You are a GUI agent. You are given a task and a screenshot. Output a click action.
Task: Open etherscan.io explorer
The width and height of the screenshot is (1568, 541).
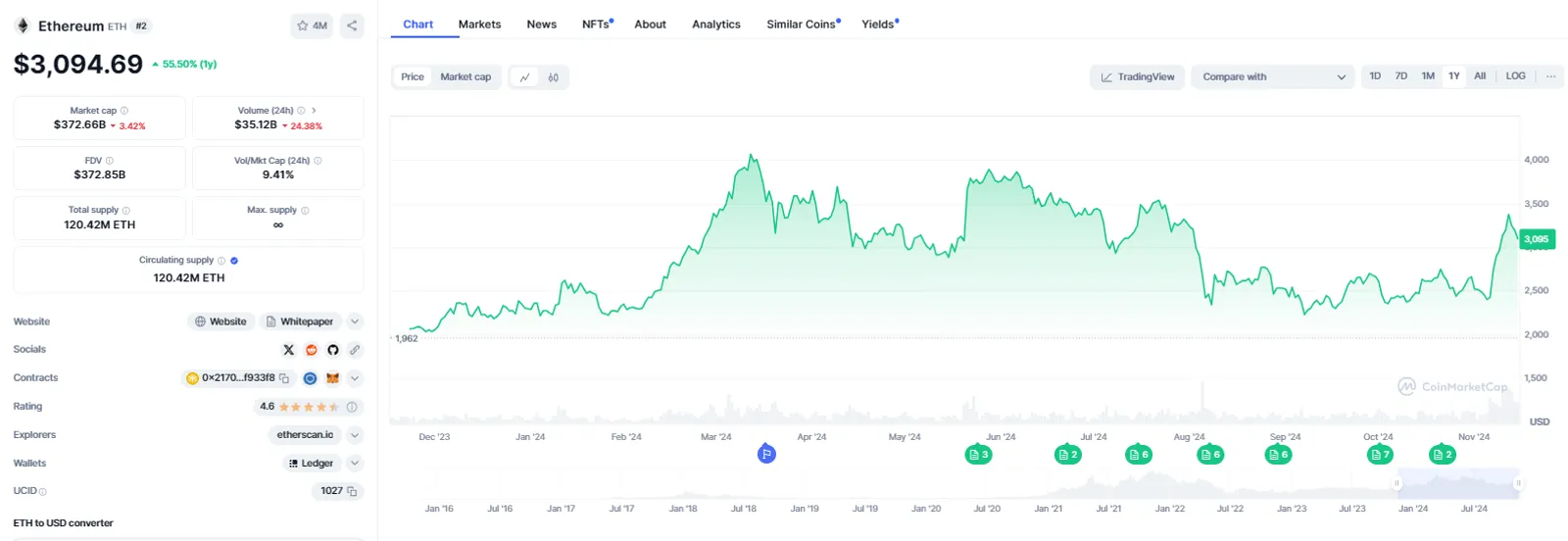[305, 435]
